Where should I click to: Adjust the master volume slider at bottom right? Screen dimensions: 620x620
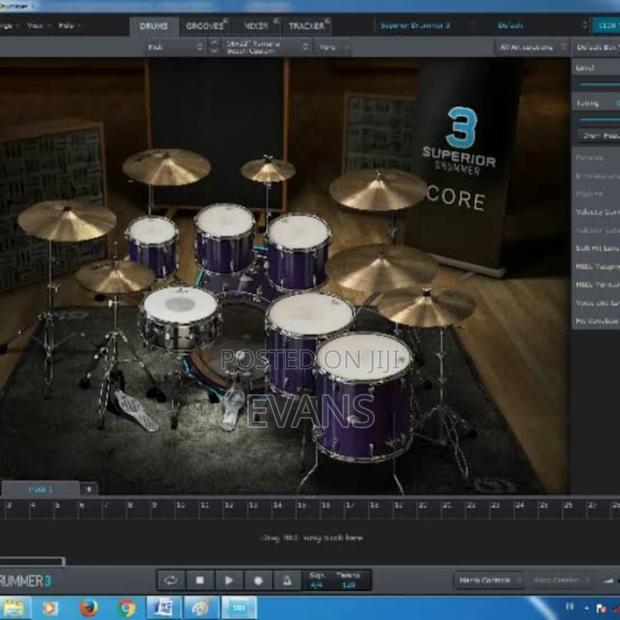tap(611, 580)
